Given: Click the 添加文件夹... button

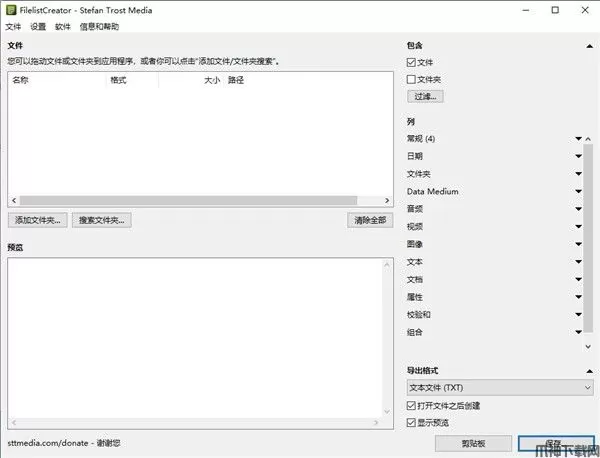Looking at the screenshot, I should click(x=38, y=220).
